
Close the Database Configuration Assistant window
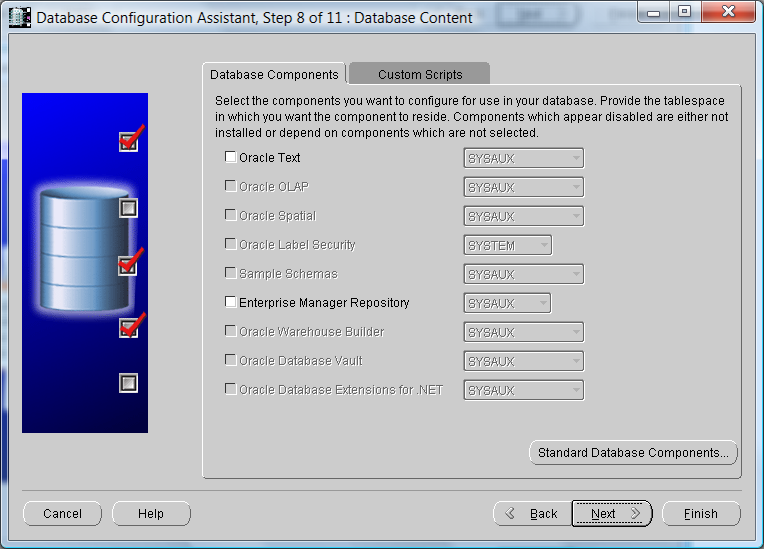728,12
